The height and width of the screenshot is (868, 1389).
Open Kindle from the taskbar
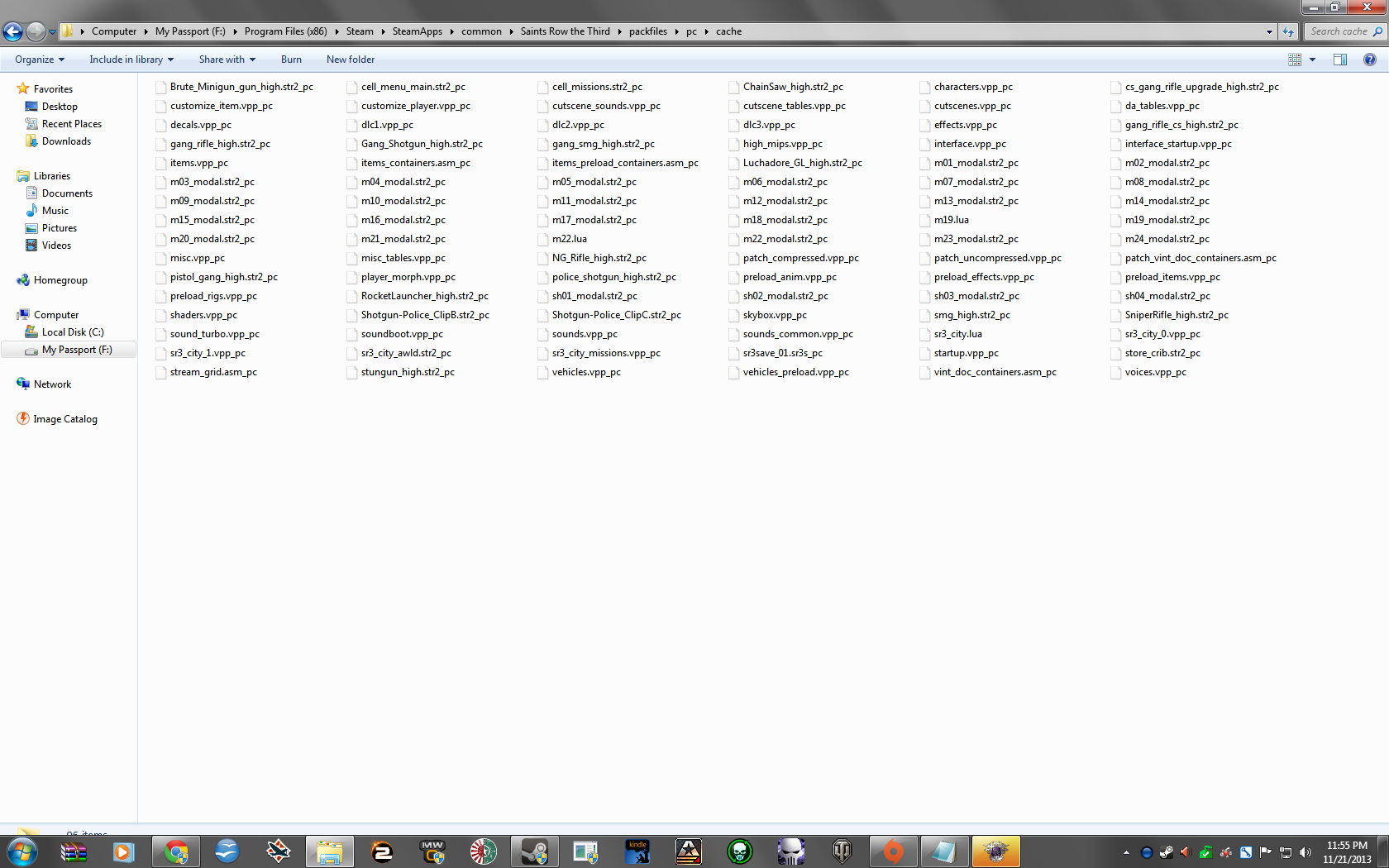637,851
